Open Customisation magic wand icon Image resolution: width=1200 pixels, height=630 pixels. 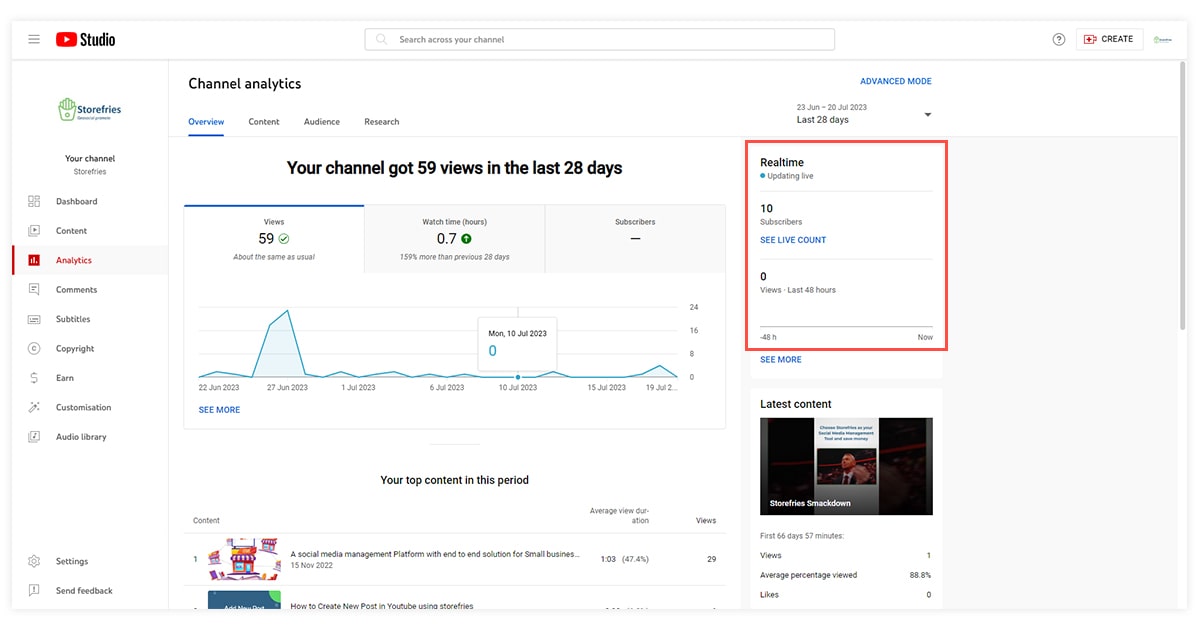click(34, 408)
